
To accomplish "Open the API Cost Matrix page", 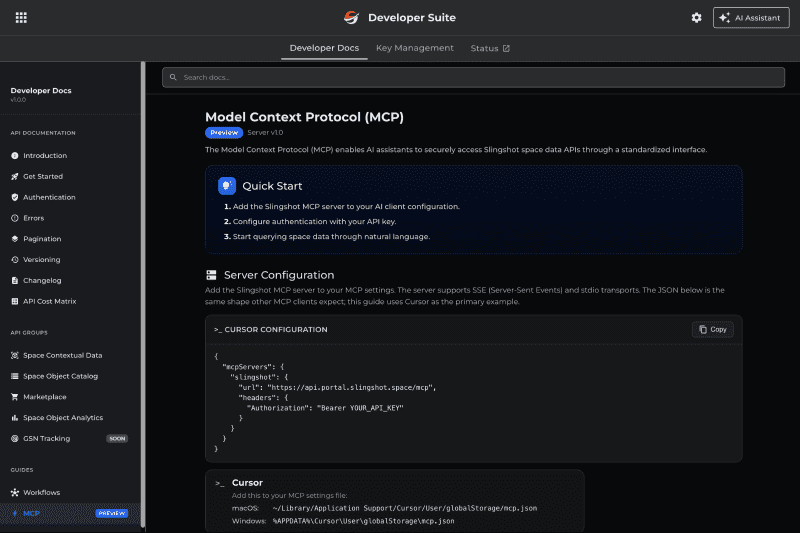I will (49, 301).
